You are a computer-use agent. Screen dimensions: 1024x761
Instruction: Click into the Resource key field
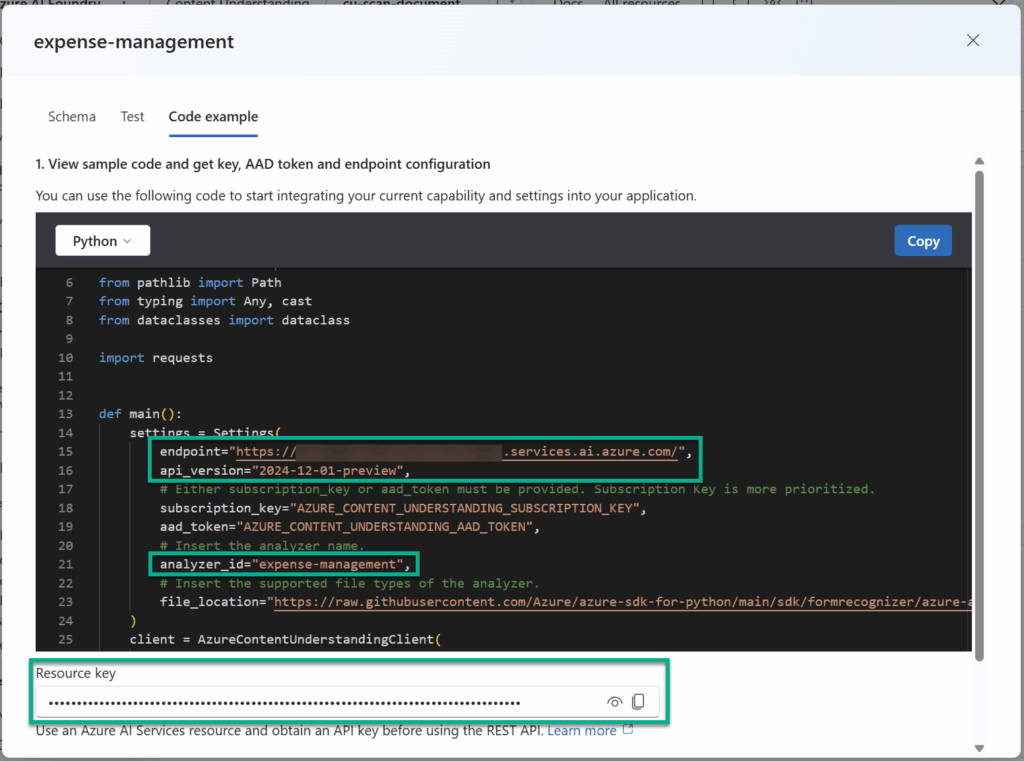coord(347,702)
